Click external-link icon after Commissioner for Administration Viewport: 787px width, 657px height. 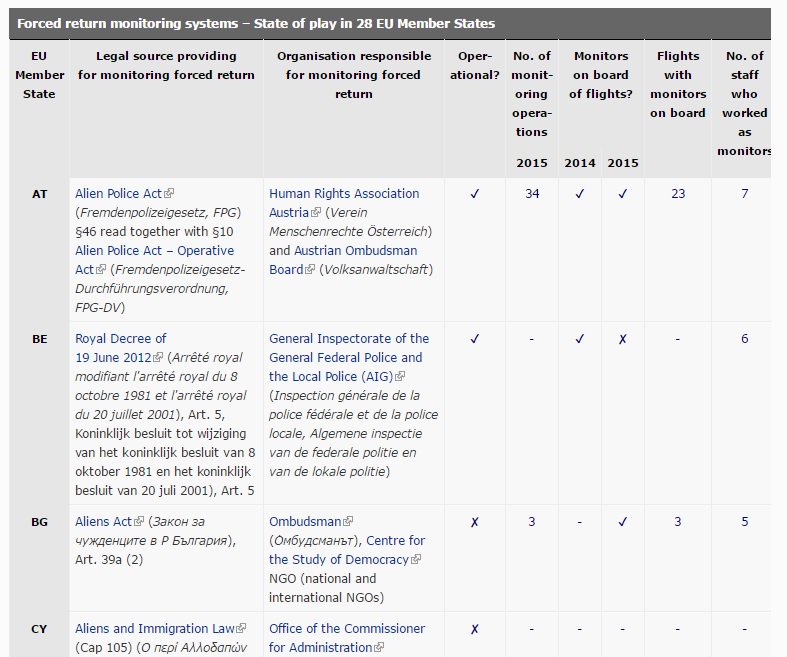coord(379,647)
